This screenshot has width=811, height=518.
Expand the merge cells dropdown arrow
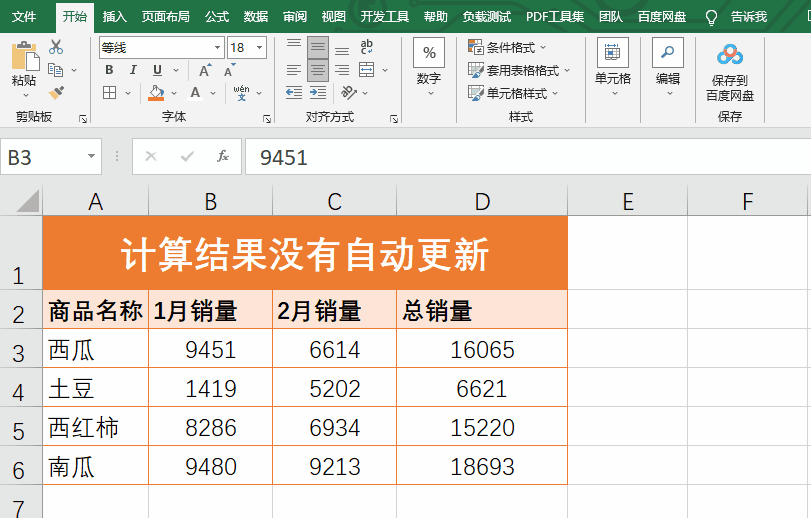[x=385, y=70]
